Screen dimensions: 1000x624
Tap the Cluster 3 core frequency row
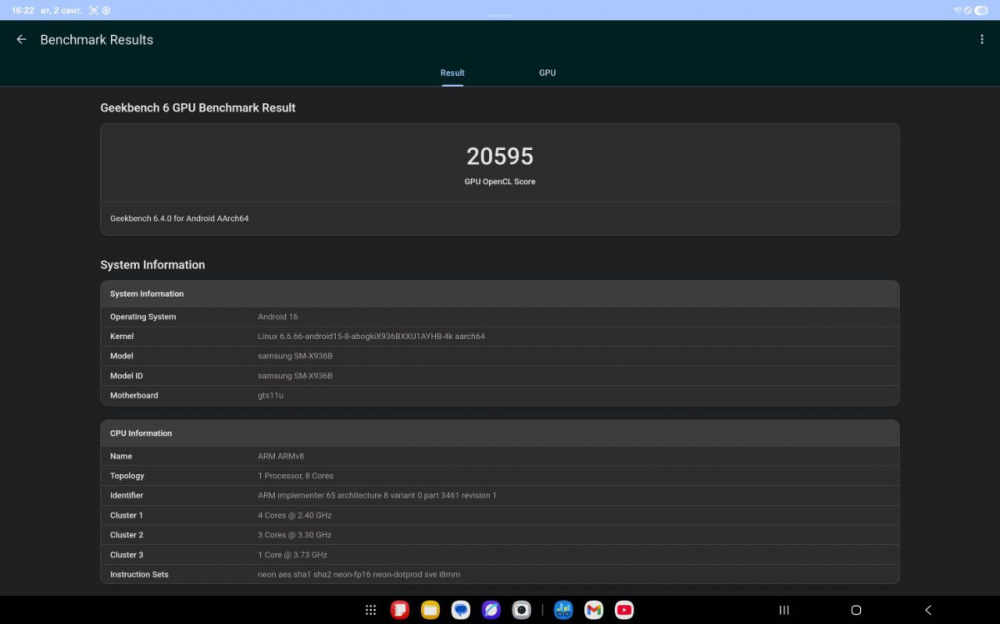click(499, 555)
